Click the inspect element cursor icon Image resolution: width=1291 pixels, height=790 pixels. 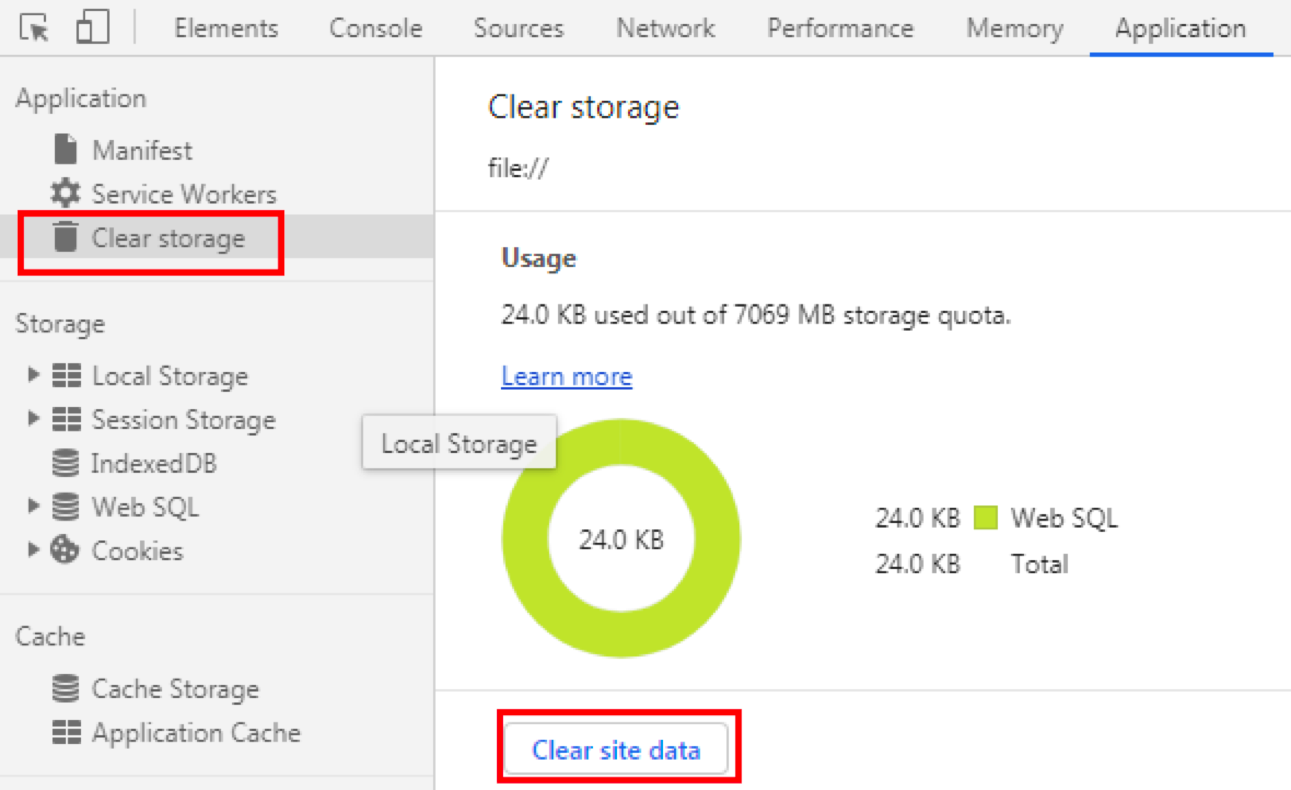pyautogui.click(x=35, y=28)
